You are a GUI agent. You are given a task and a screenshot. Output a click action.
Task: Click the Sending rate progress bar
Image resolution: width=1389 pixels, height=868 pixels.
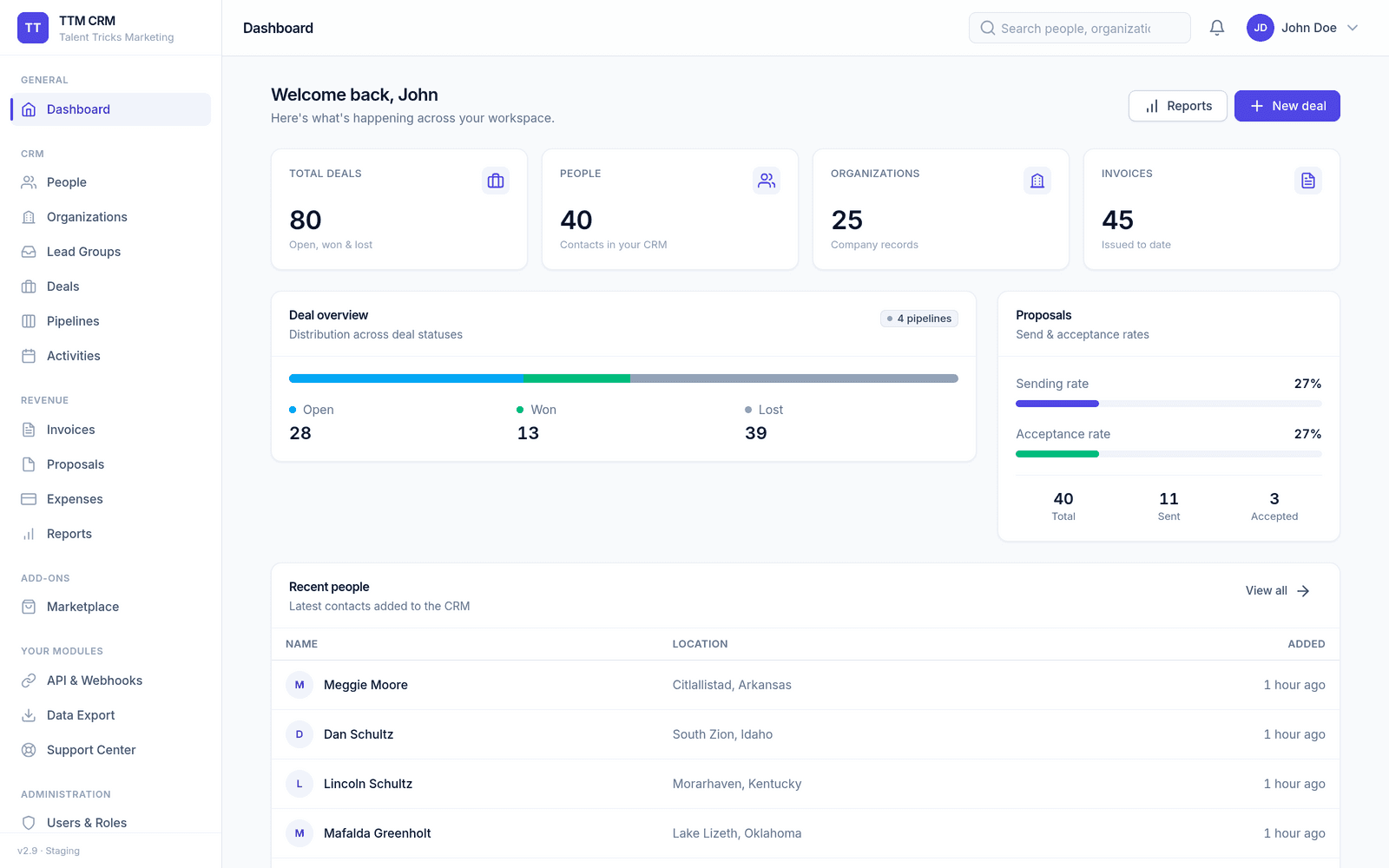coord(1168,404)
